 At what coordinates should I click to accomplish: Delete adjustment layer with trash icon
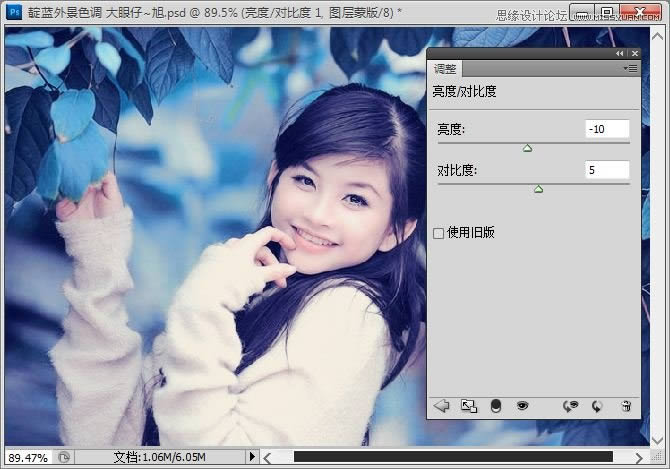pos(626,406)
